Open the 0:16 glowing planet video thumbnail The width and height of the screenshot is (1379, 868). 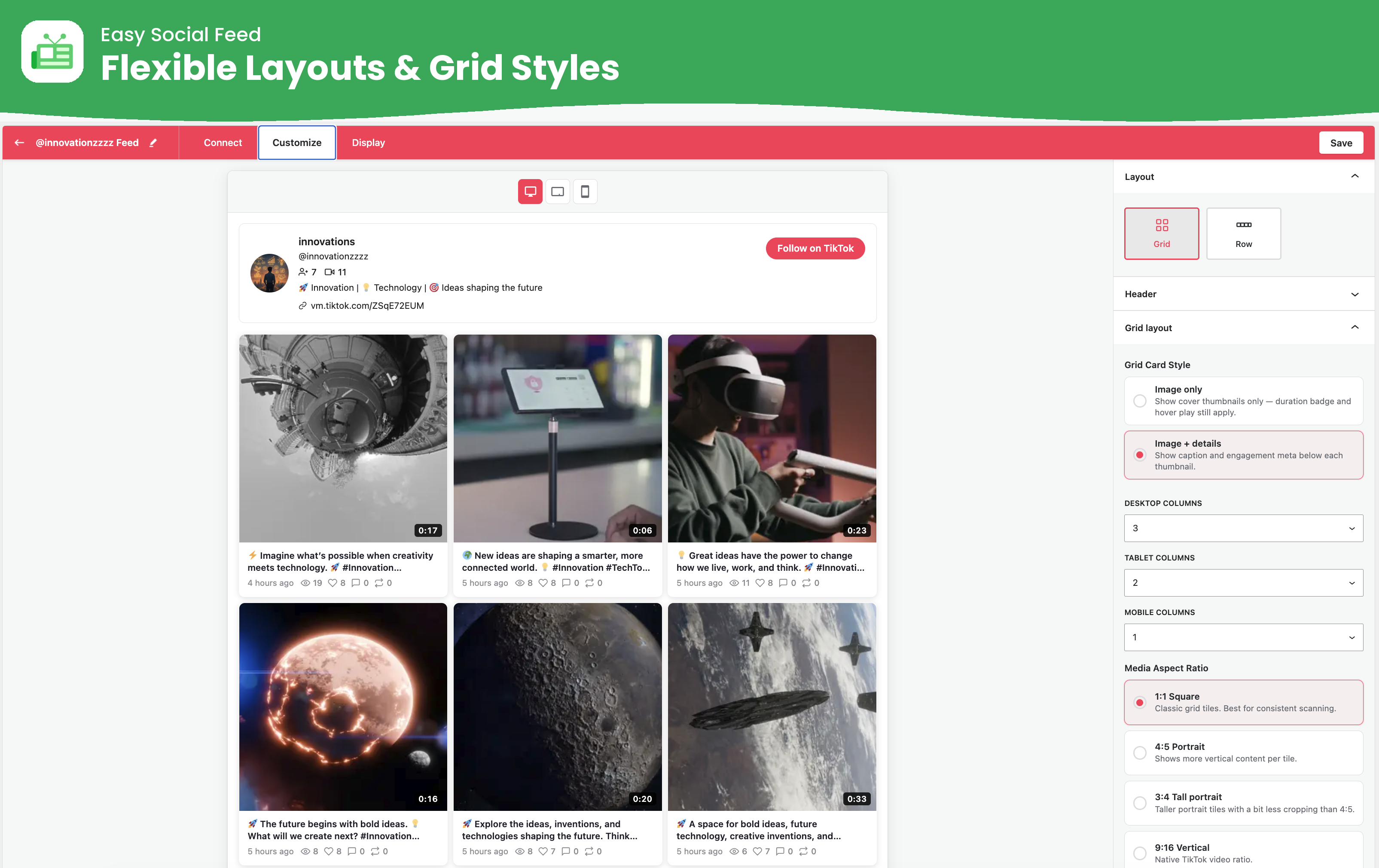point(343,707)
